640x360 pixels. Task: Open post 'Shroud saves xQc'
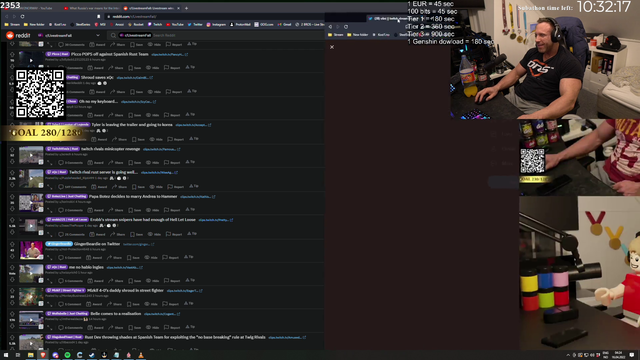[x=97, y=77]
